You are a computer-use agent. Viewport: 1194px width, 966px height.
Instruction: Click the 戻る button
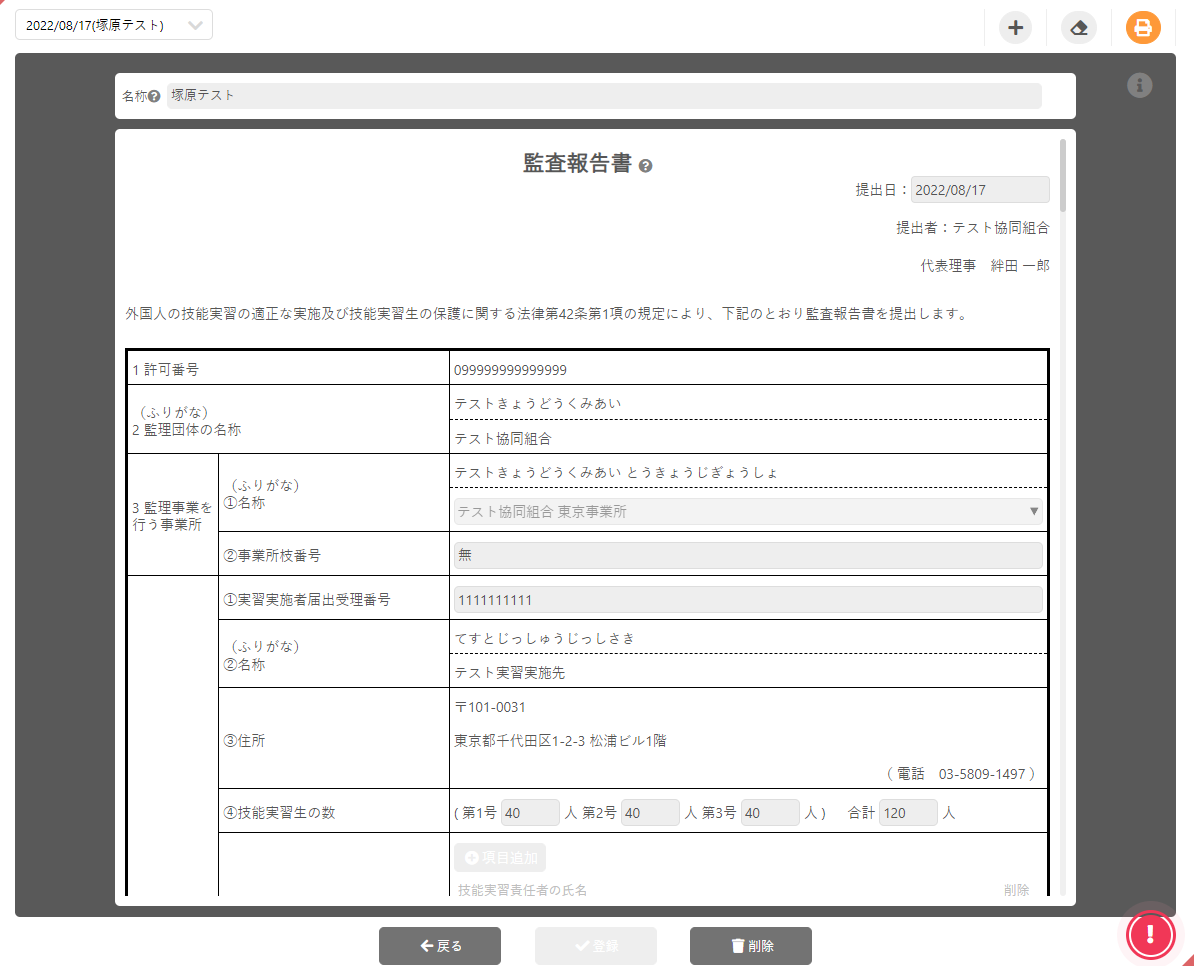pyautogui.click(x=440, y=945)
